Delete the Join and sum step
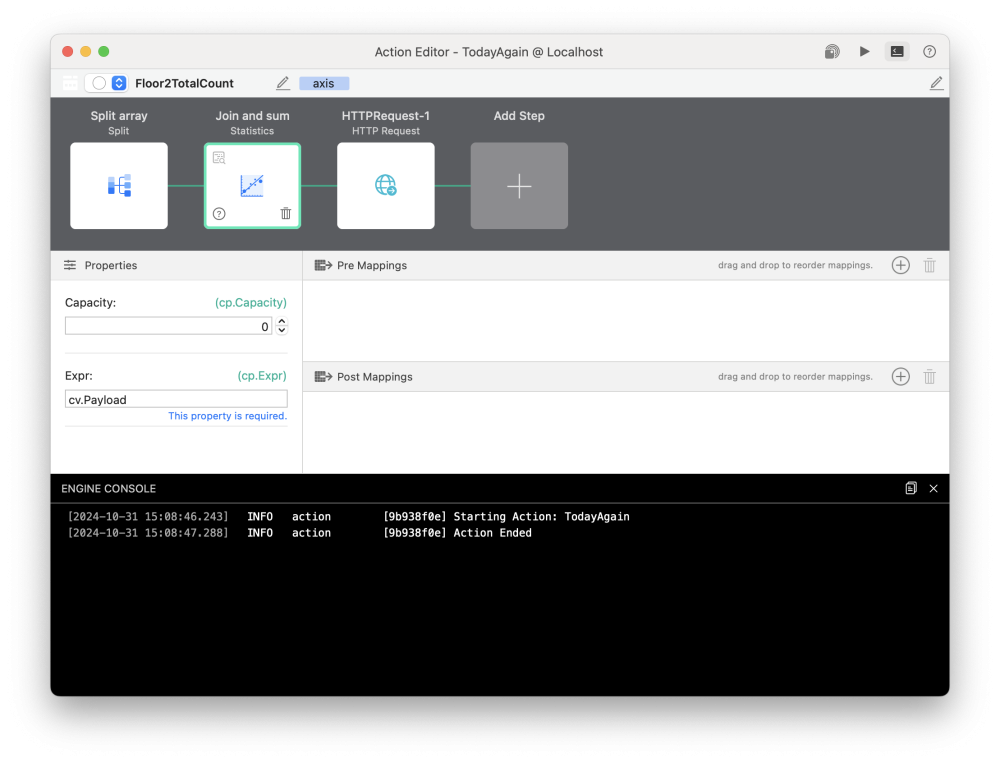1000x763 pixels. (286, 214)
